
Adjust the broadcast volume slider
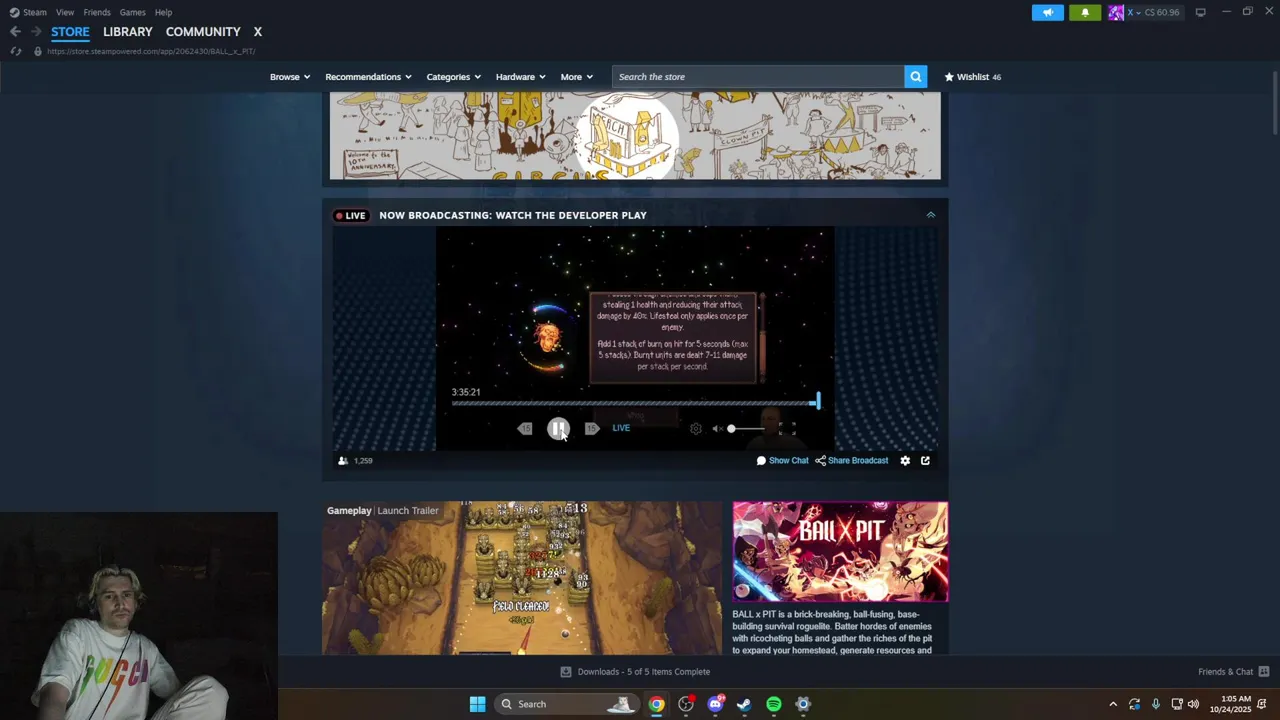coord(746,428)
